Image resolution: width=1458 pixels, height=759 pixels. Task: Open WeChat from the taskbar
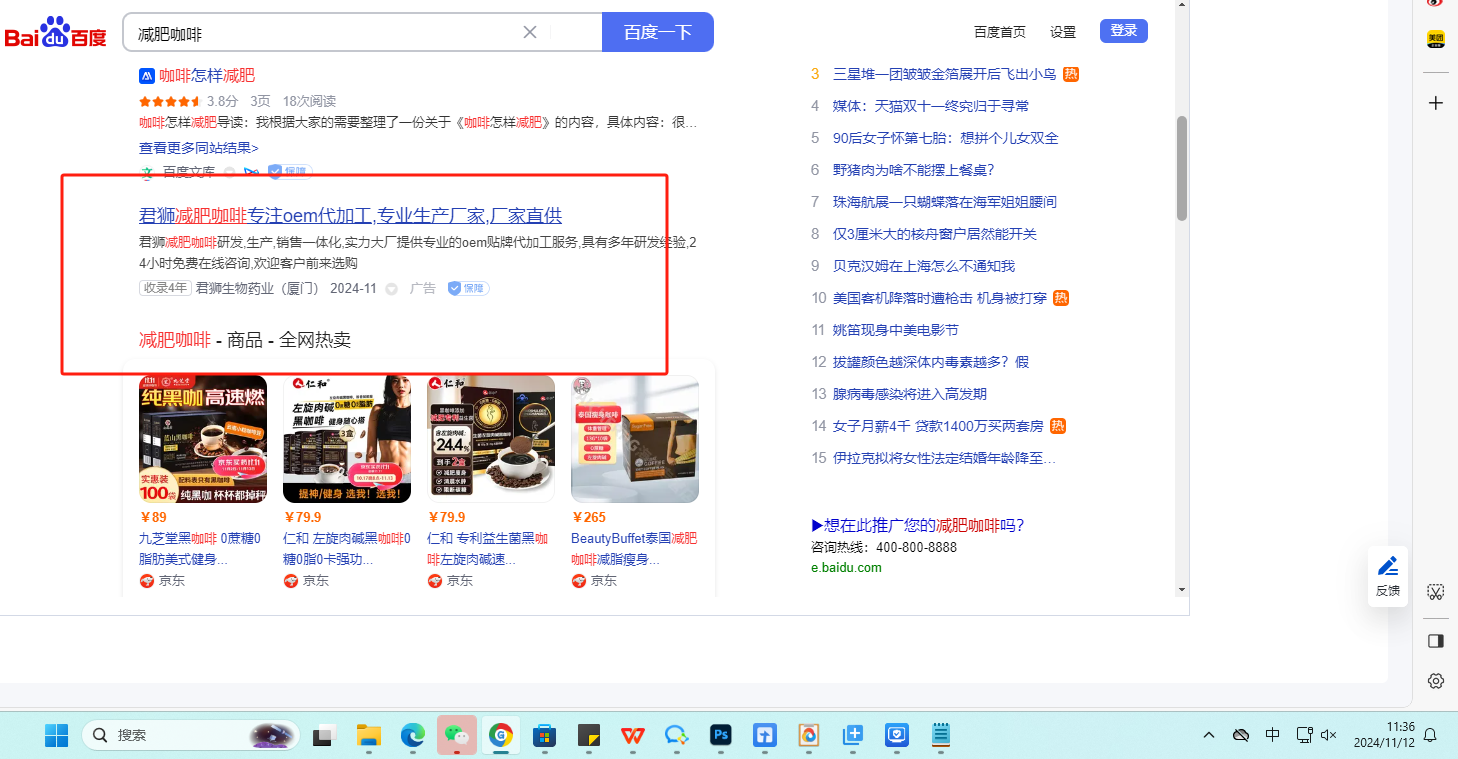click(x=456, y=736)
